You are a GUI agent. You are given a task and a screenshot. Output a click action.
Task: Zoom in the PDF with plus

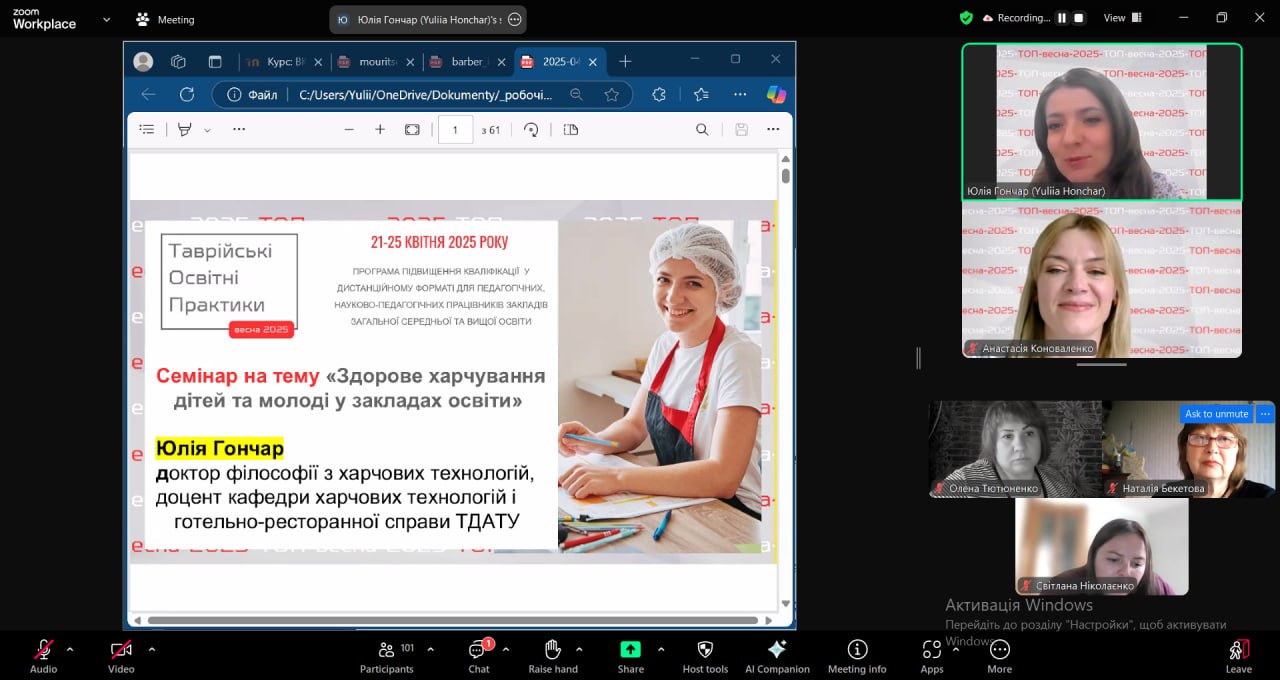coord(380,129)
